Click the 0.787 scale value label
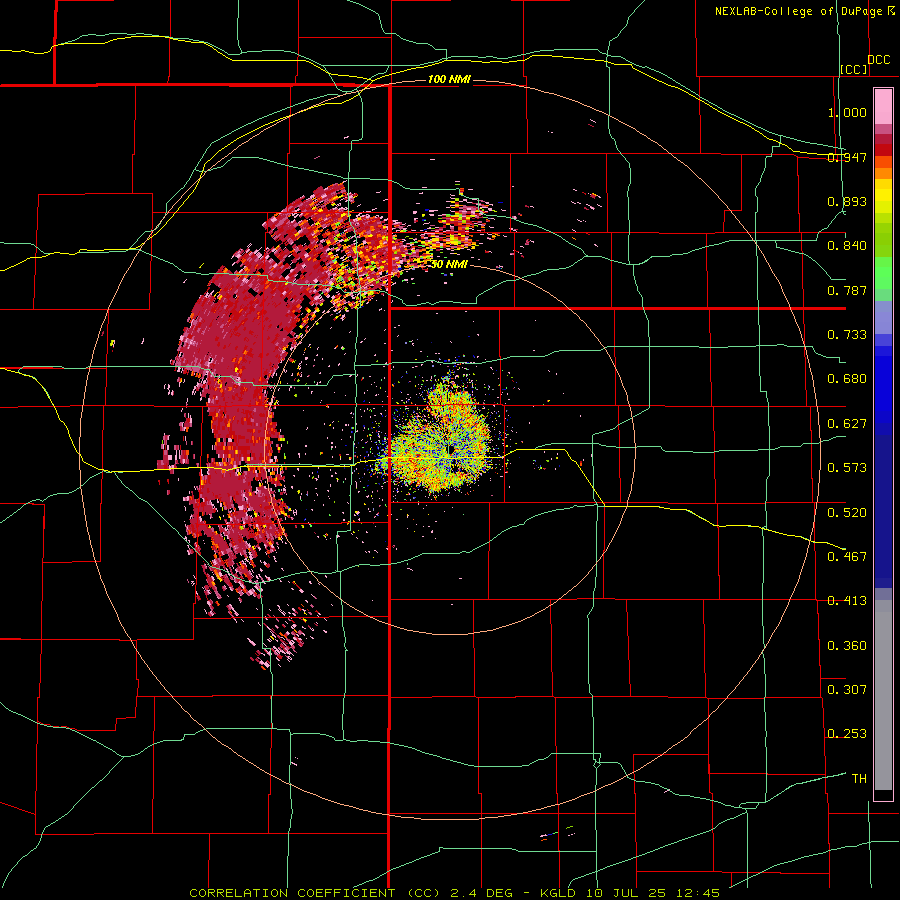Screen dimensions: 900x900 [847, 290]
